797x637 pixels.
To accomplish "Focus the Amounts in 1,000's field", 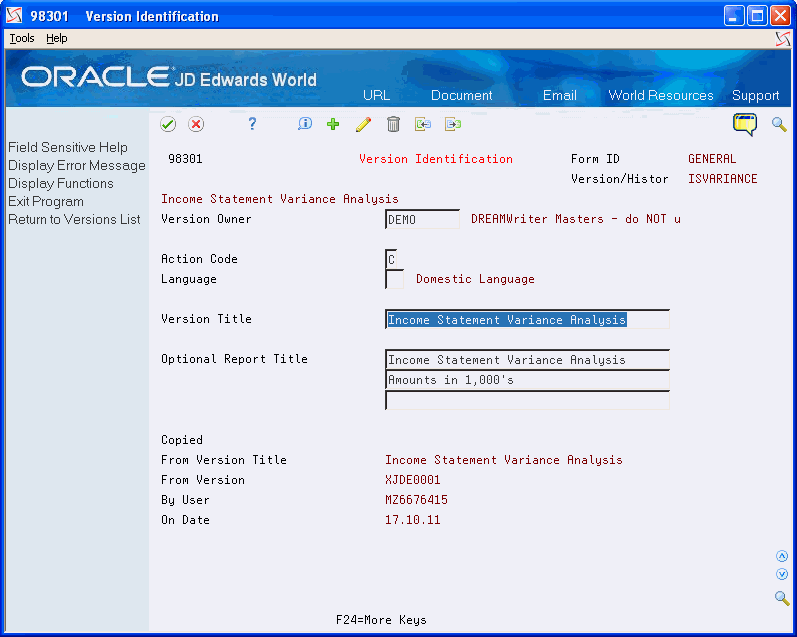I will pyautogui.click(x=527, y=380).
